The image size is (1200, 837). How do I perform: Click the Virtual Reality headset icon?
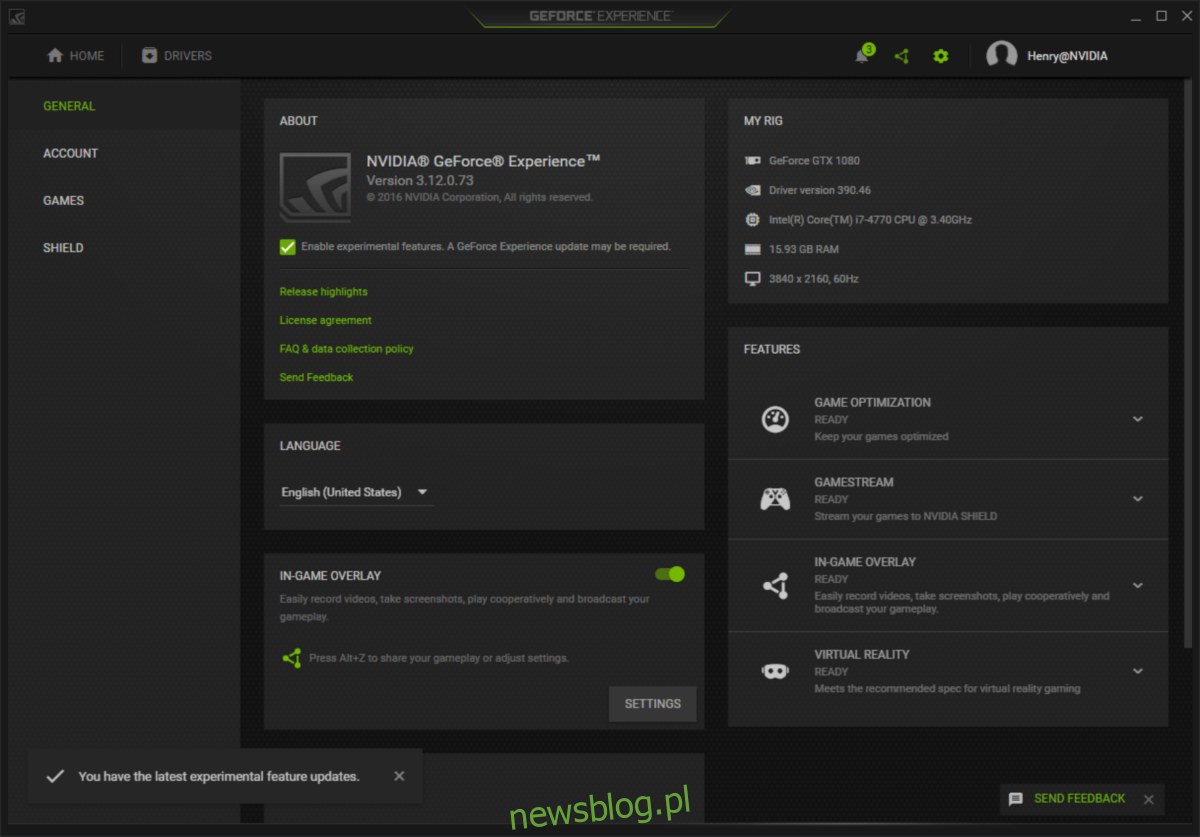coord(775,672)
